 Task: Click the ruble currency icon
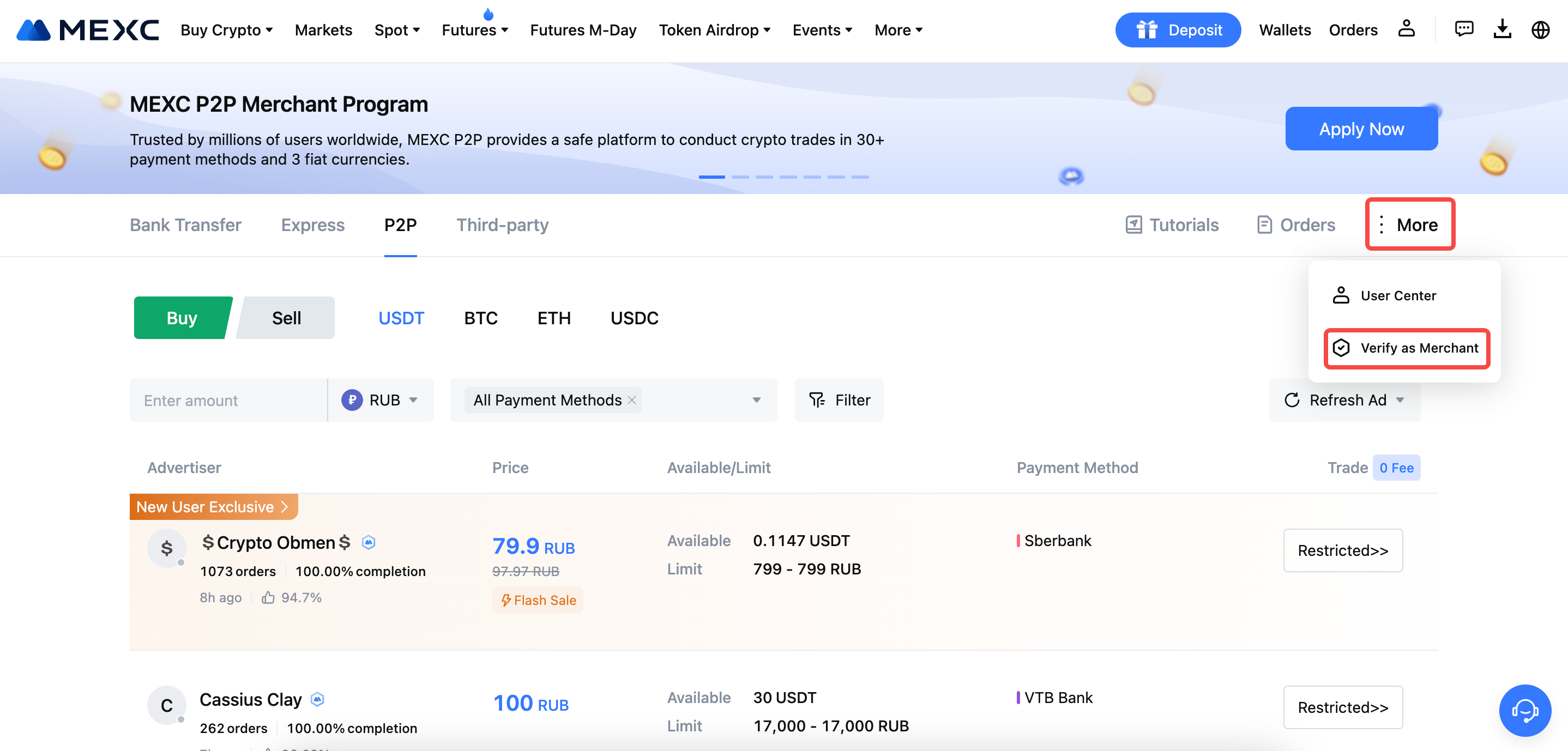tap(352, 400)
